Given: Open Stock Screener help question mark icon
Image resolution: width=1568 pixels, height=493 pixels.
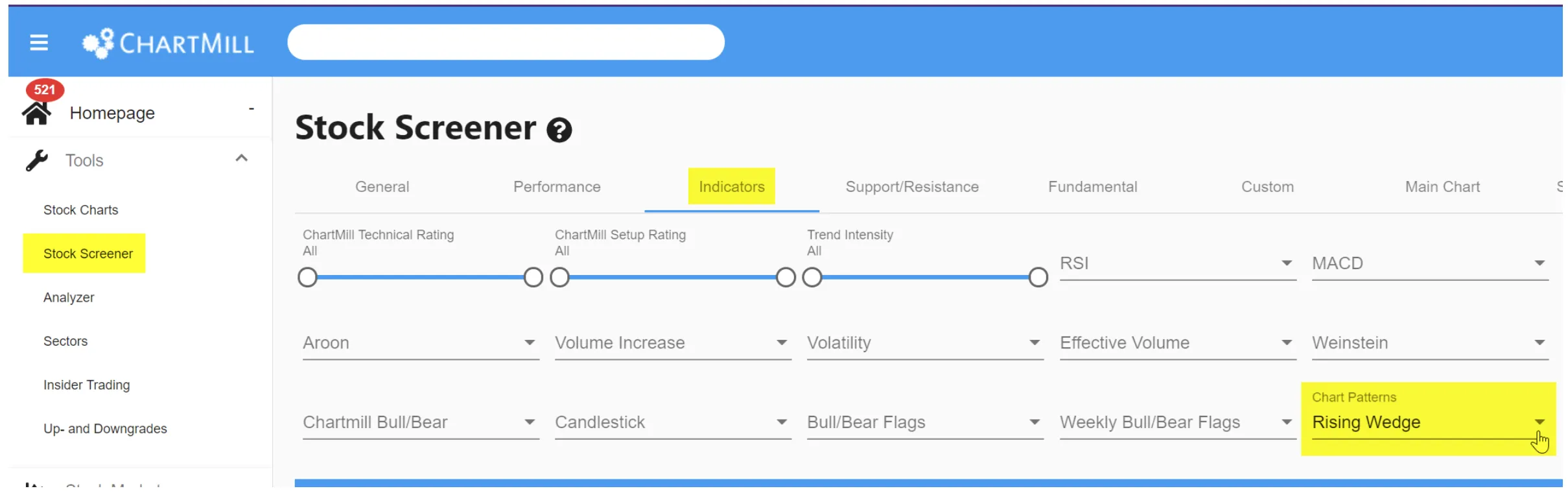Looking at the screenshot, I should (559, 130).
